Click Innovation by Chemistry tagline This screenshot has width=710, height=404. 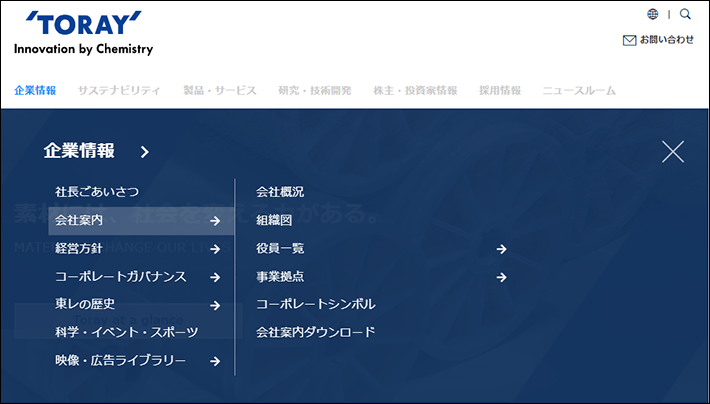coord(83,49)
